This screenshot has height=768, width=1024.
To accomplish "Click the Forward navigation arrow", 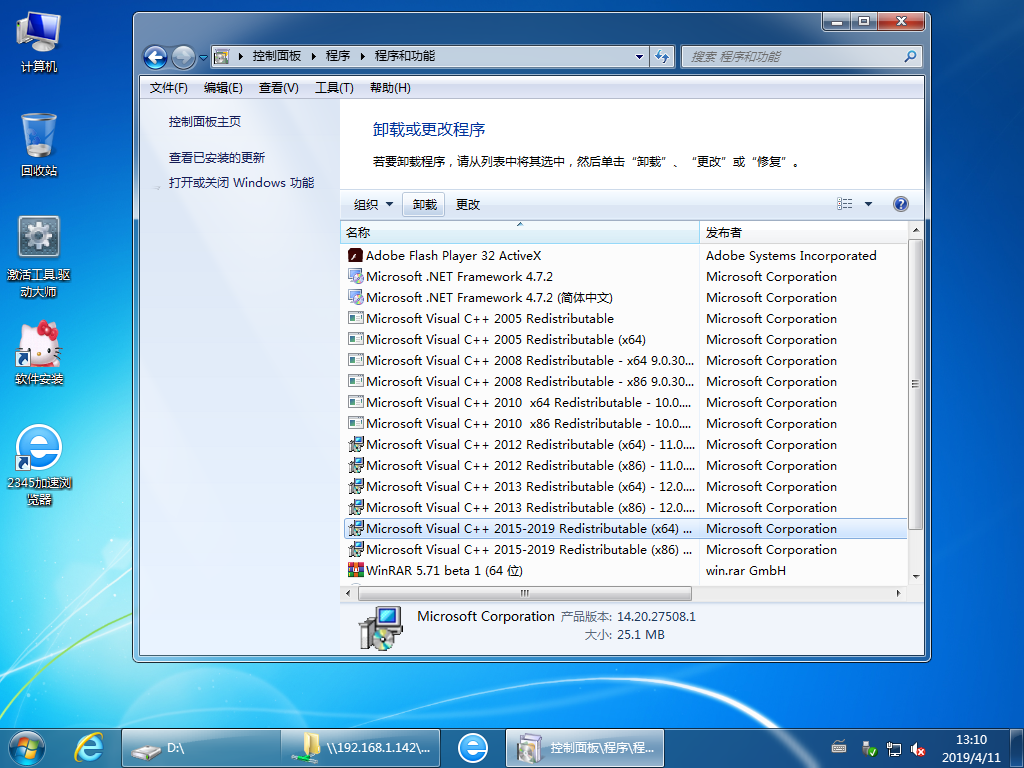I will (x=183, y=57).
